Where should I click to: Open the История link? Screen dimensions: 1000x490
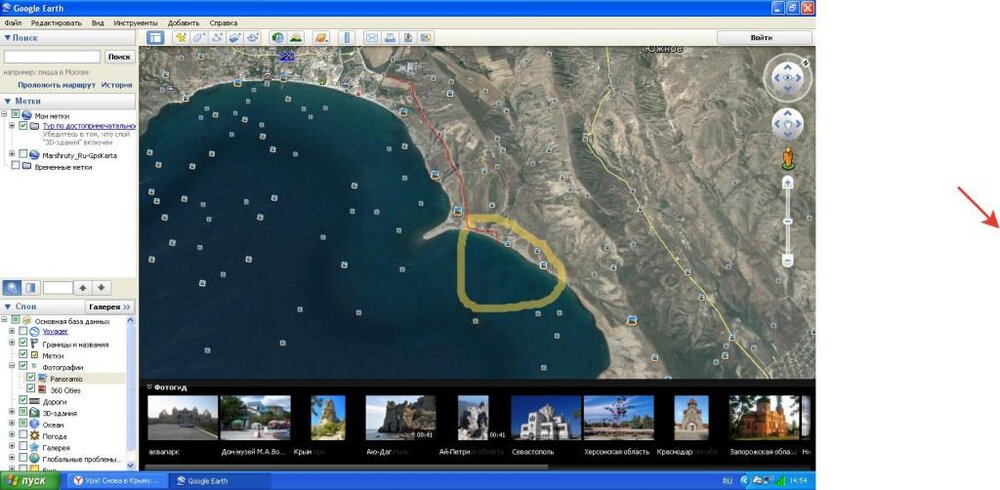tap(117, 85)
